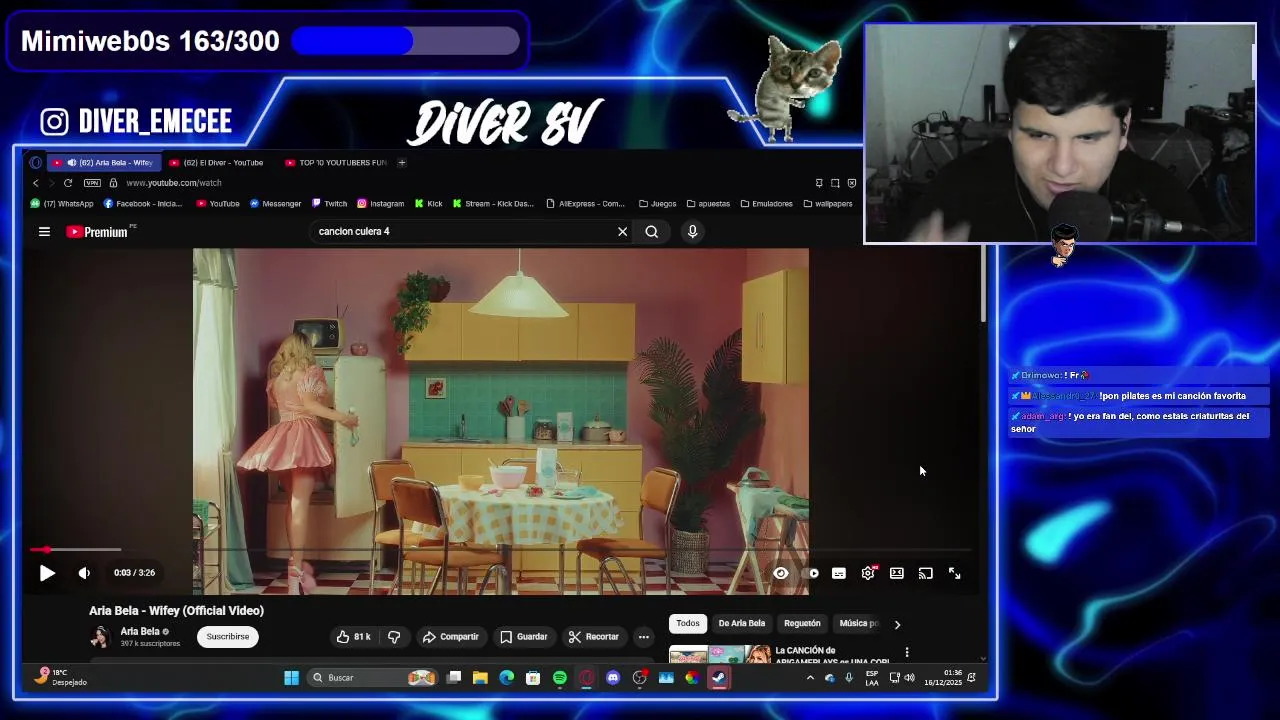Open Spotify from taskbar
This screenshot has height=720, width=1280.
coord(560,677)
